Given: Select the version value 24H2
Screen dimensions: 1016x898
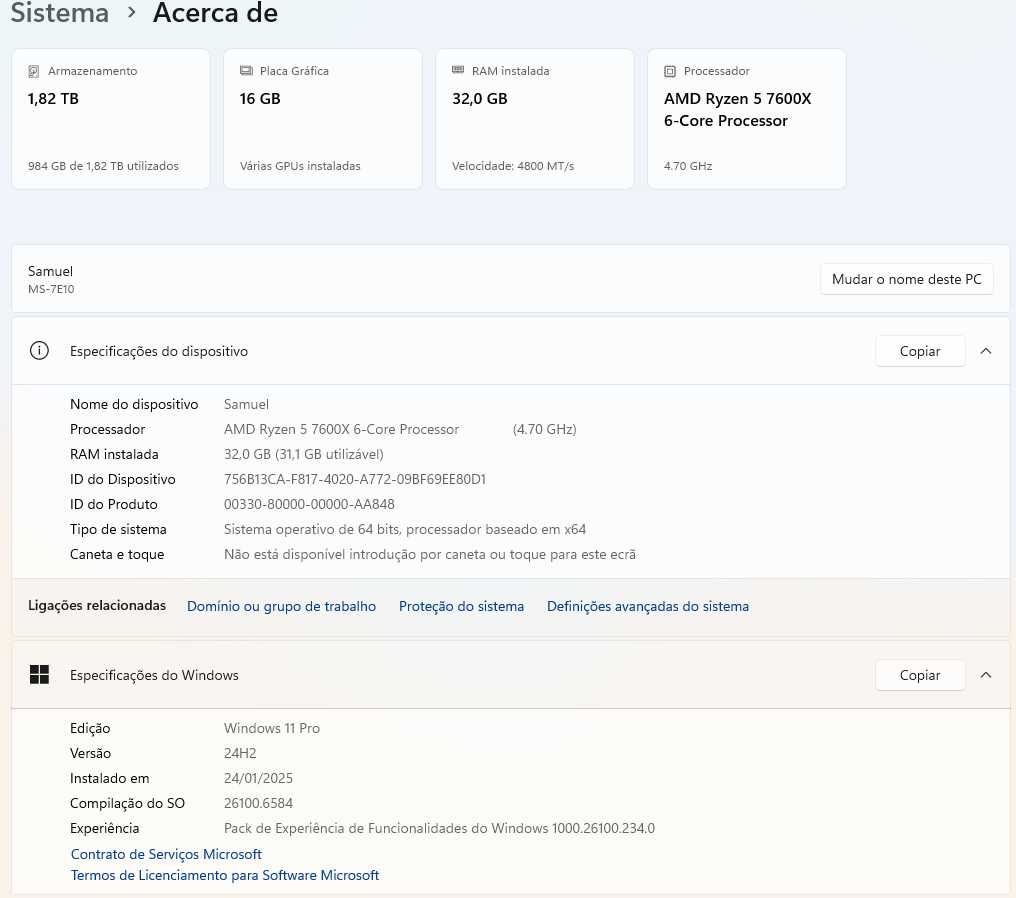Looking at the screenshot, I should pos(240,753).
